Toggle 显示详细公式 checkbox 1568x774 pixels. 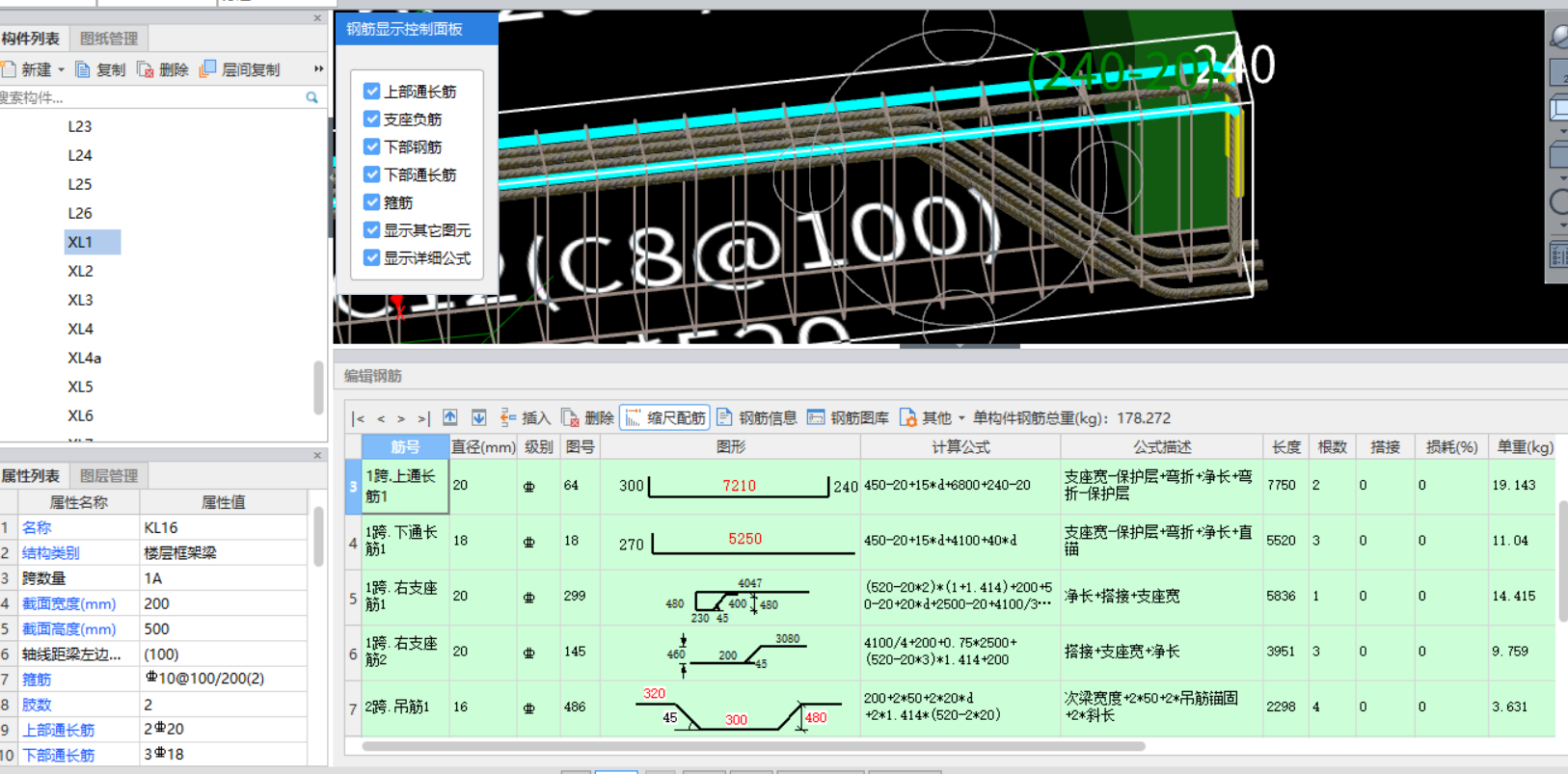pyautogui.click(x=371, y=257)
